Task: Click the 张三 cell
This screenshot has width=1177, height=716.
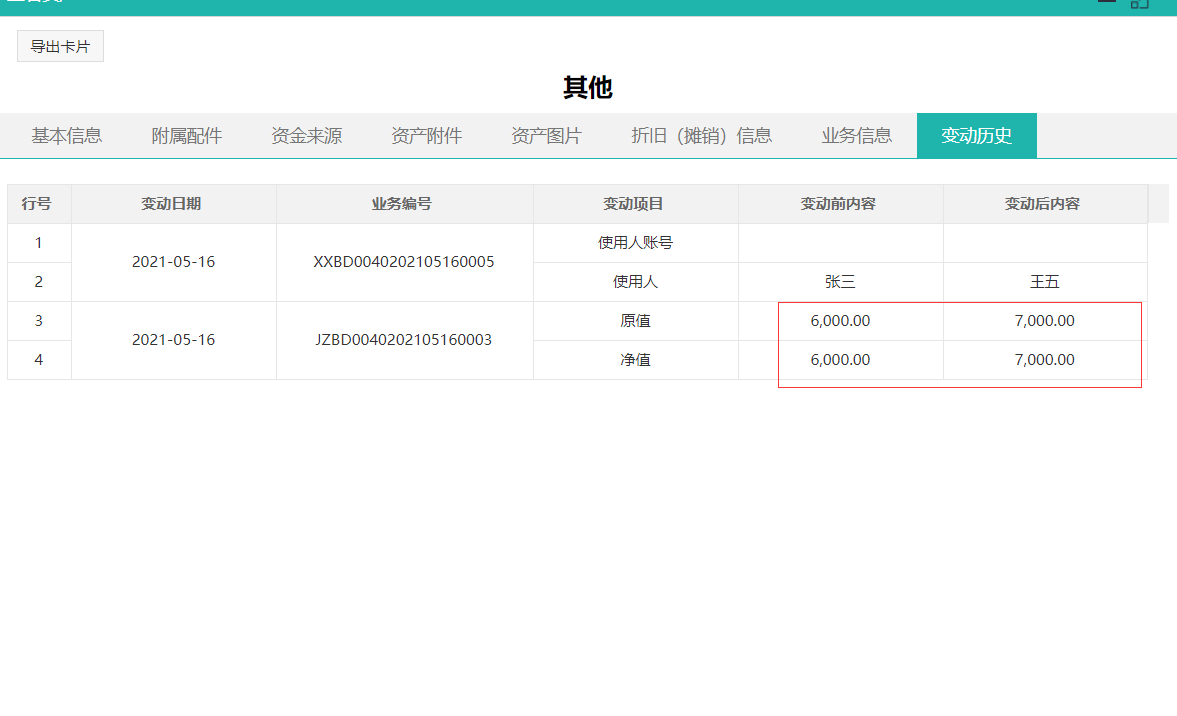Action: pos(841,282)
